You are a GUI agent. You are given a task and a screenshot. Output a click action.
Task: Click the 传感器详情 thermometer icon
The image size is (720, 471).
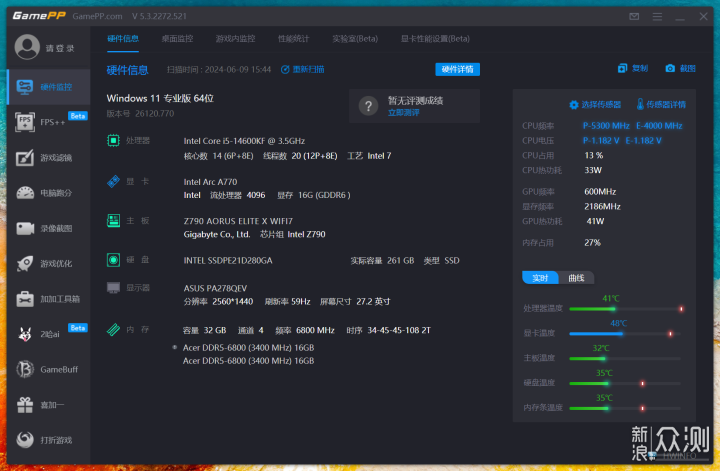pos(640,104)
